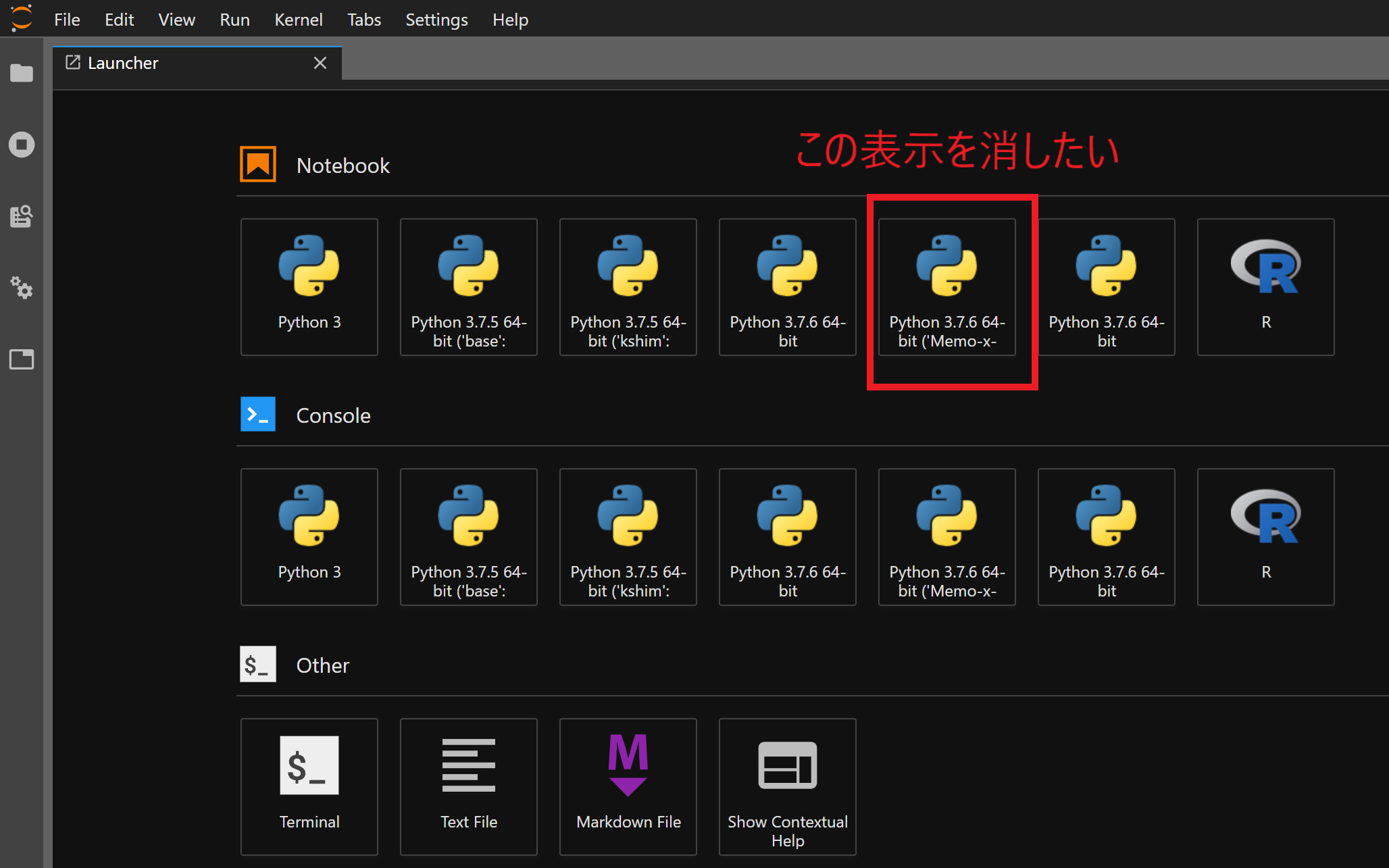This screenshot has height=868, width=1389.
Task: Click the Console section icon
Action: pos(258,415)
